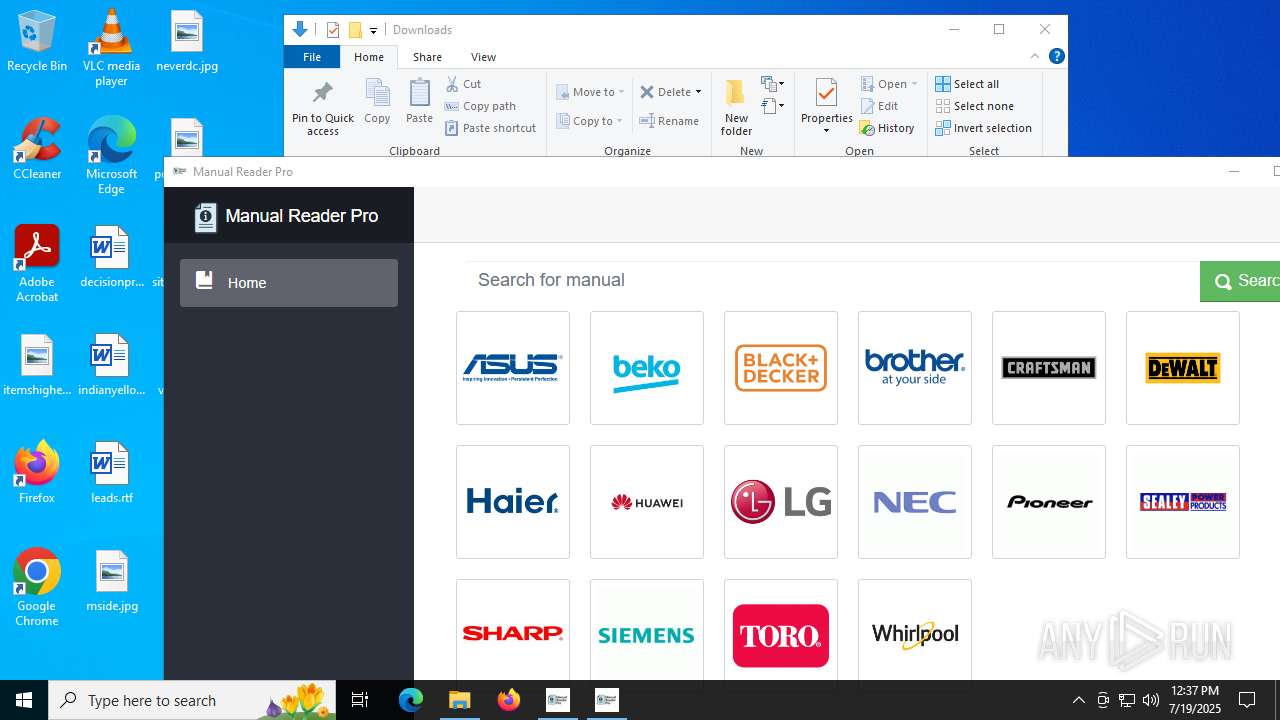Click Paste shortcut in Downloads ribbon
1280x720 pixels.
(x=491, y=128)
